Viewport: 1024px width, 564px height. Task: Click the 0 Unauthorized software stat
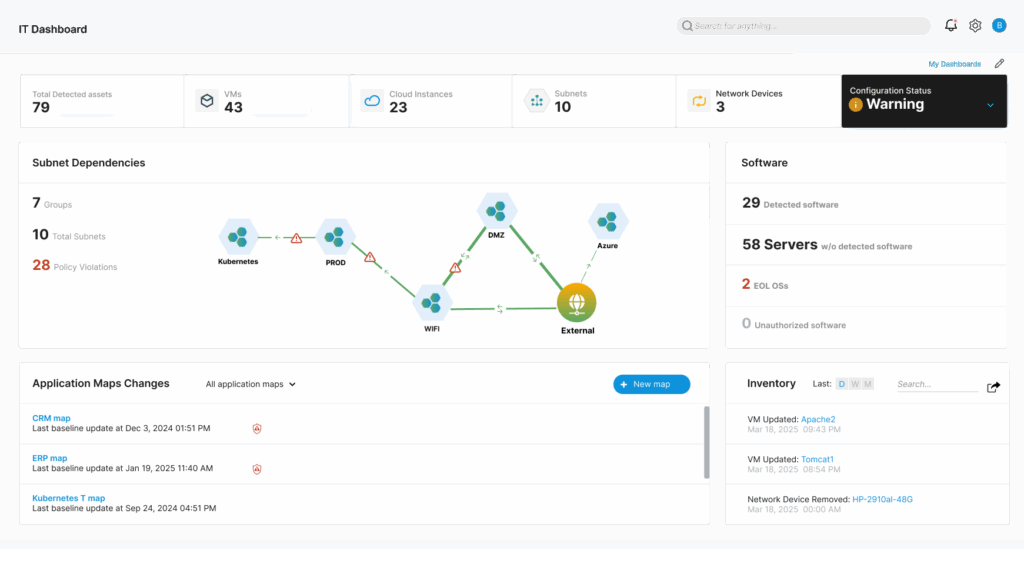point(793,323)
